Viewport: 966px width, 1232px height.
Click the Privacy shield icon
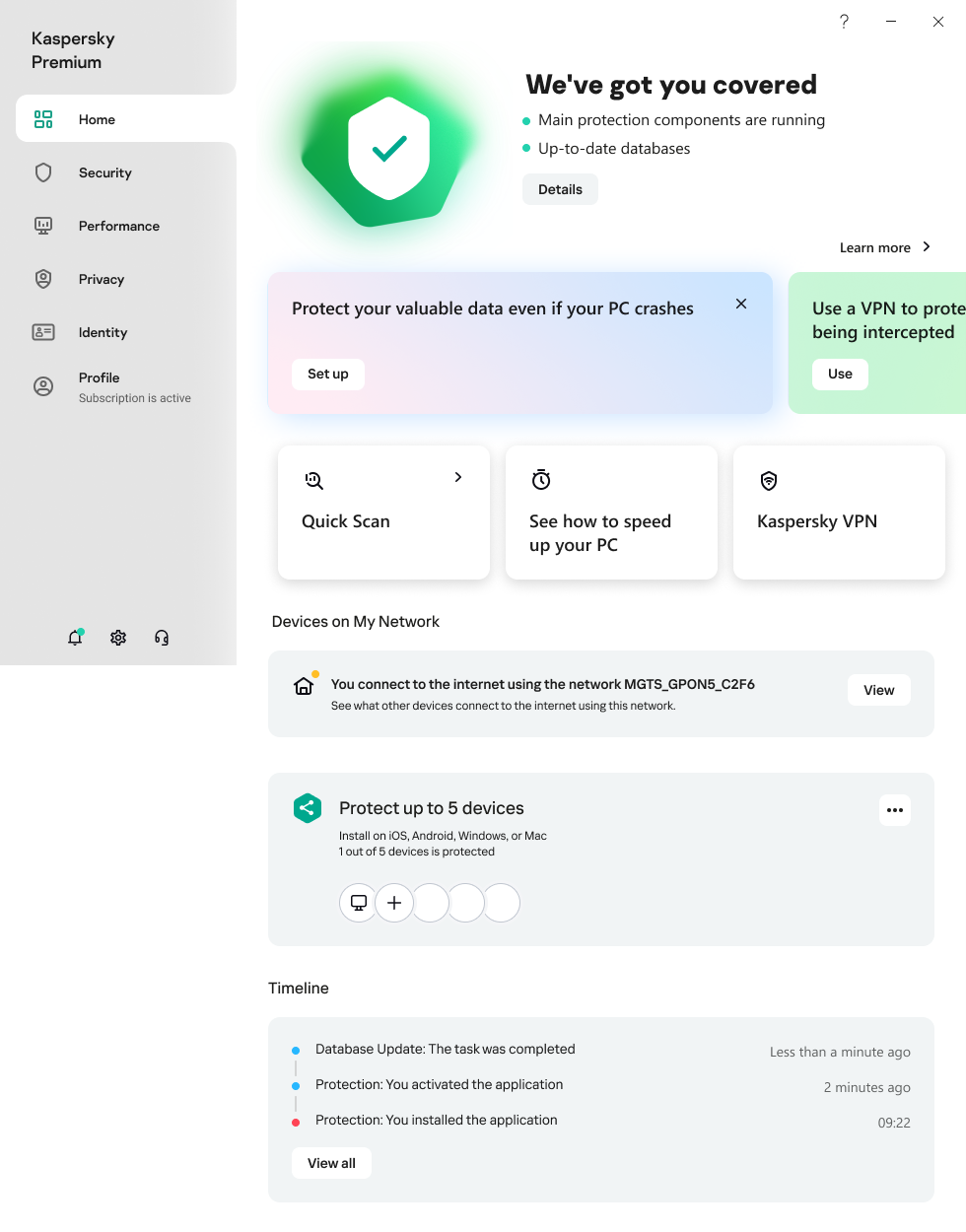pyautogui.click(x=43, y=279)
